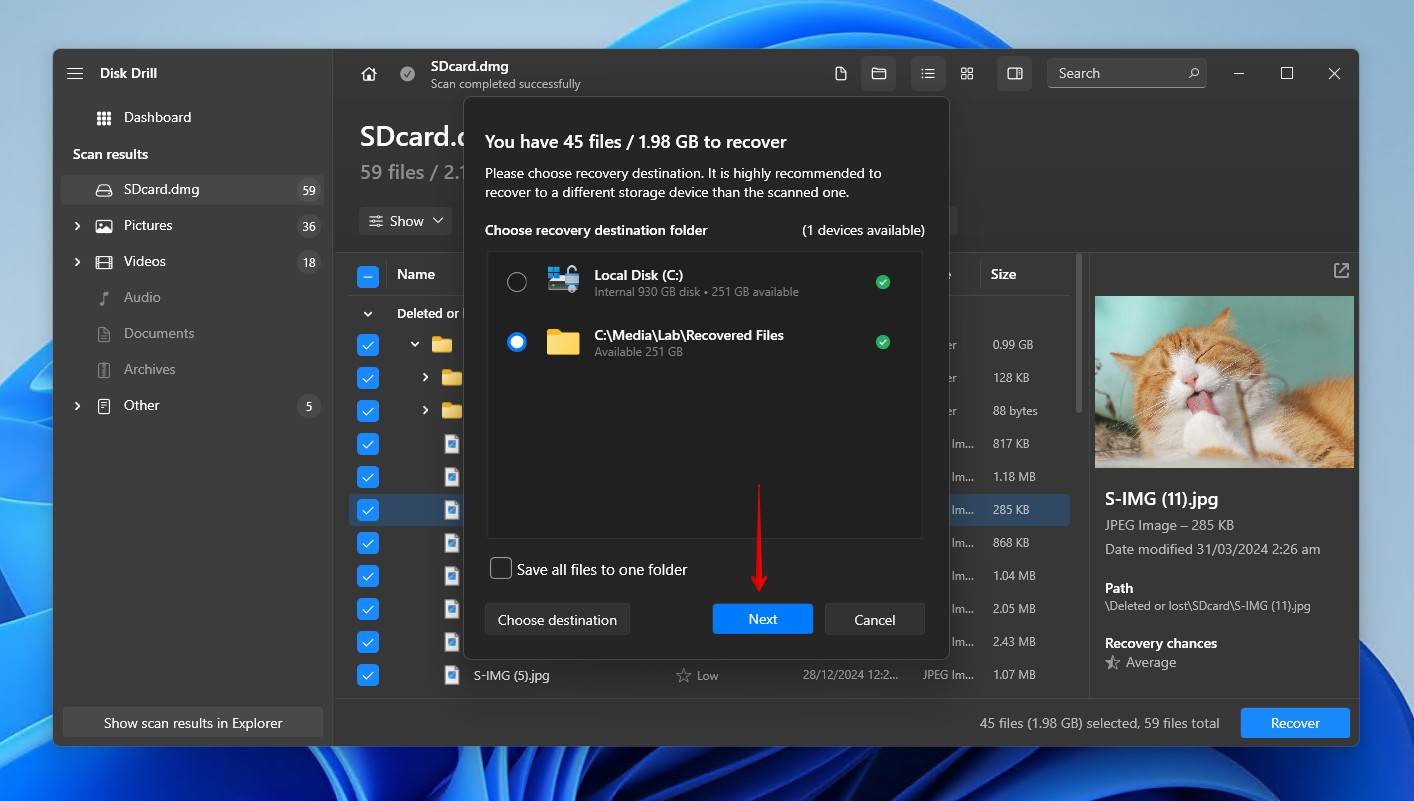
Task: Click the Home icon in the toolbar
Action: (x=369, y=74)
